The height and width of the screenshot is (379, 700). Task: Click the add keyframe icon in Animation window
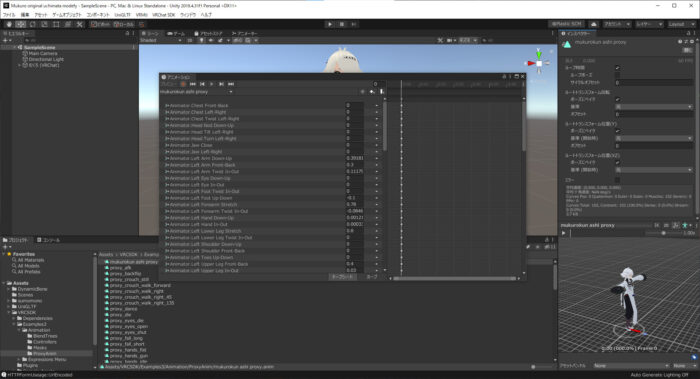pyautogui.click(x=372, y=92)
